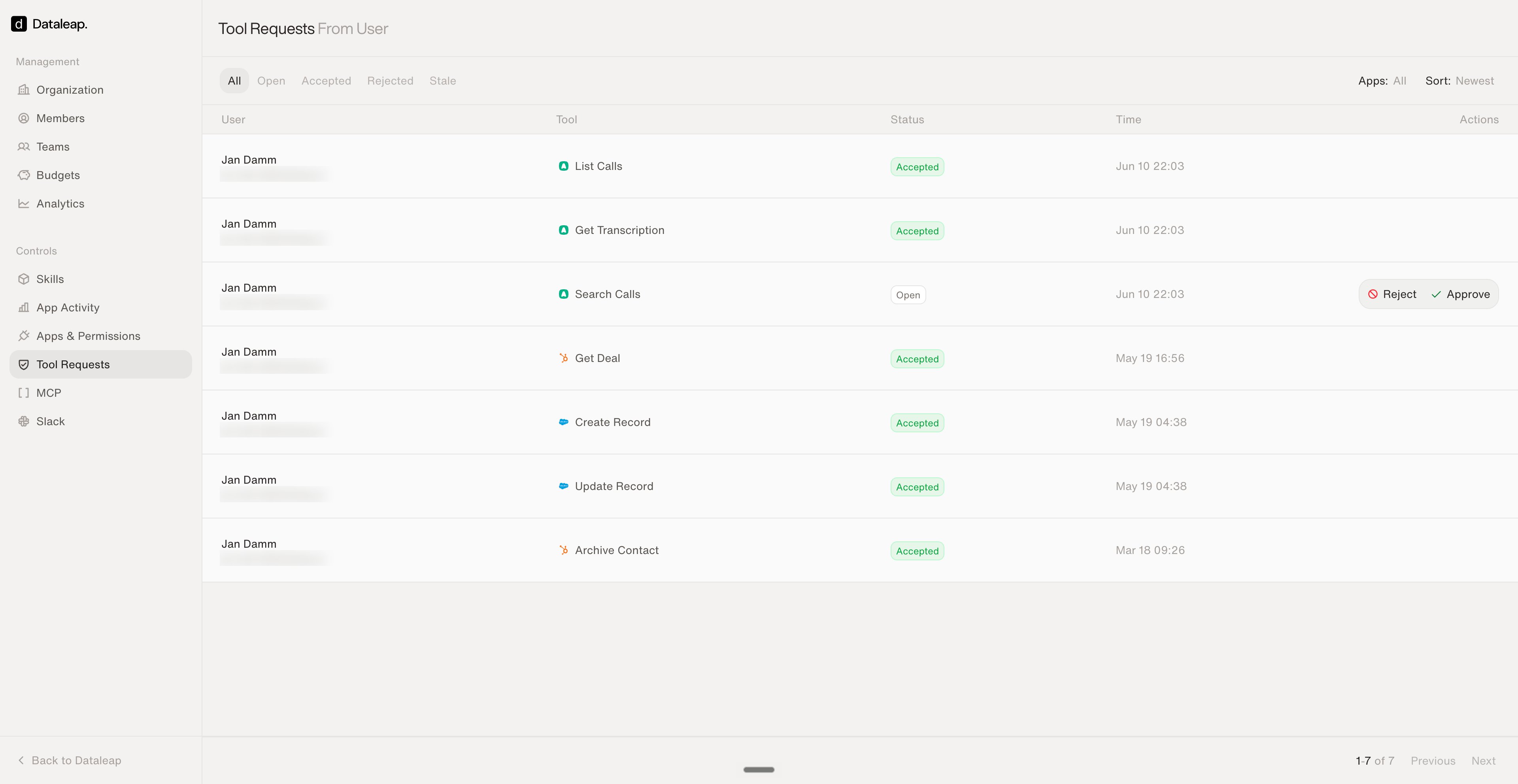
Task: Click the Accepted badge on List Calls row
Action: pos(917,167)
